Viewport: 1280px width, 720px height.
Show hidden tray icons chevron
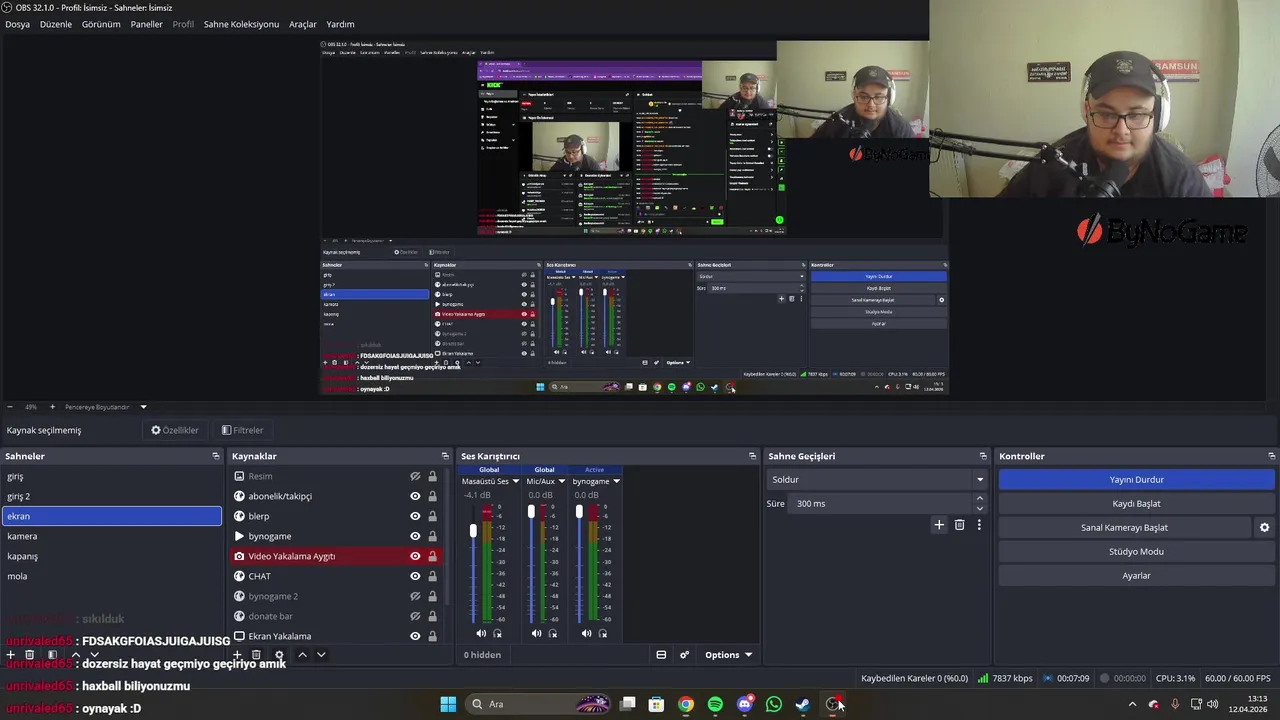[1132, 704]
